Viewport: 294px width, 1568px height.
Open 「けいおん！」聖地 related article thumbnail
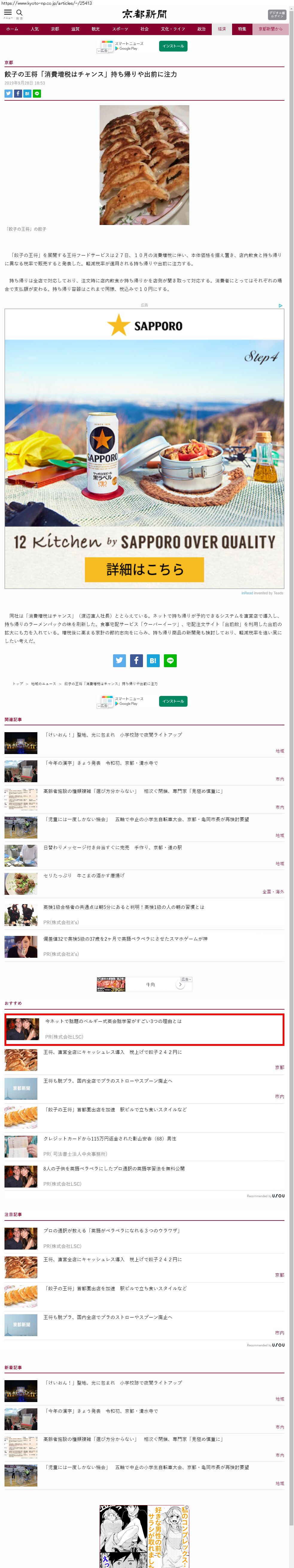(x=21, y=743)
